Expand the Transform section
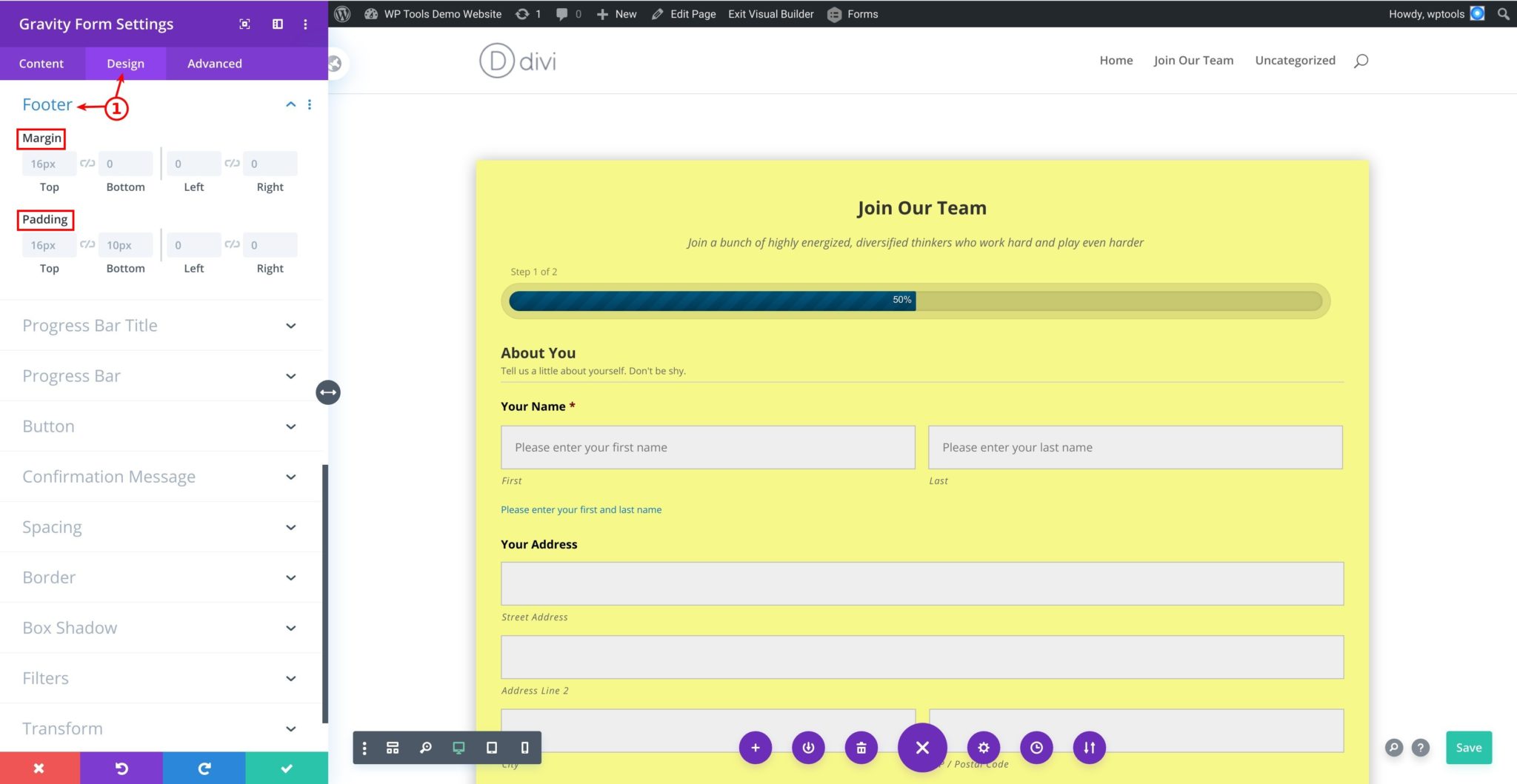Viewport: 1517px width, 784px height. coord(159,728)
